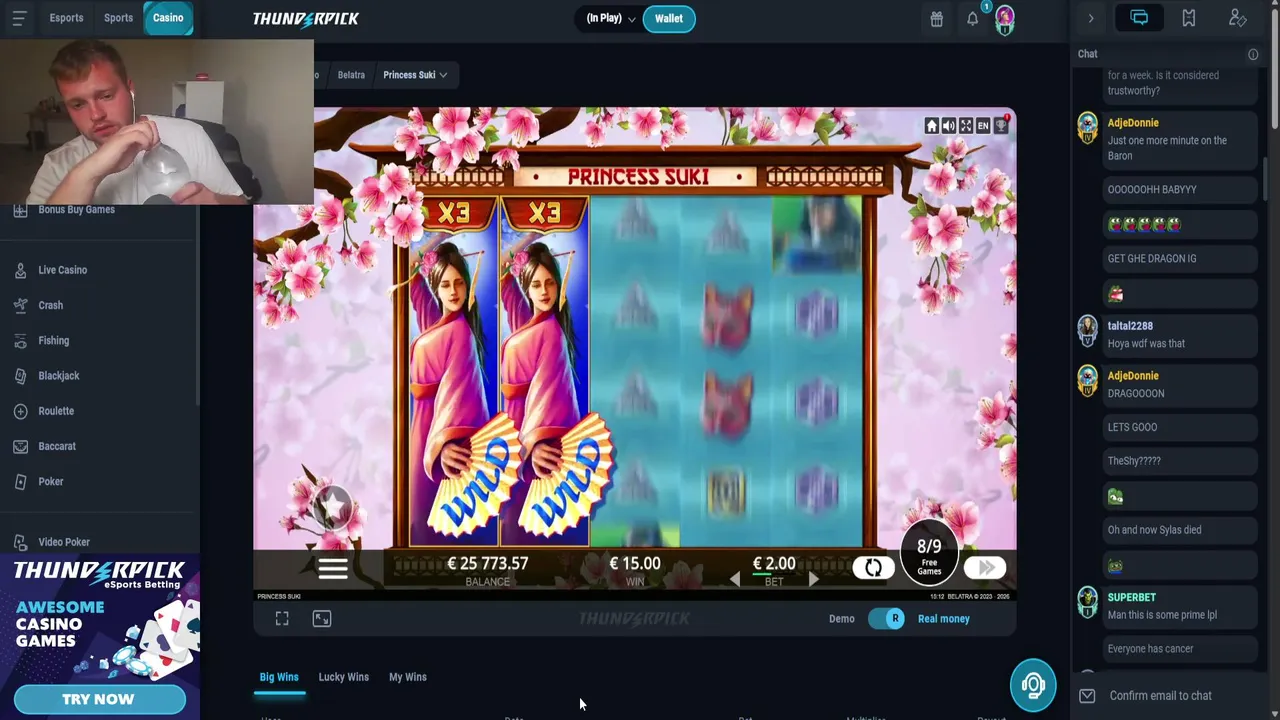
Task: Click the Roulette sidebar icon
Action: point(20,411)
